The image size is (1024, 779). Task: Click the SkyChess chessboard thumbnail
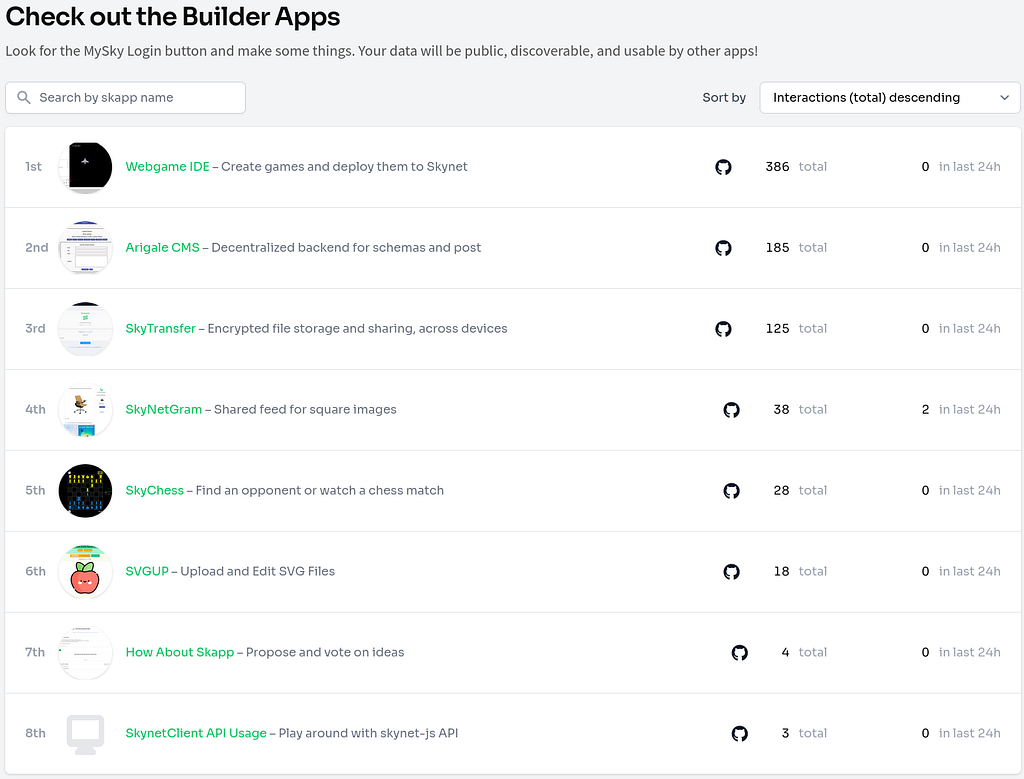[85, 491]
